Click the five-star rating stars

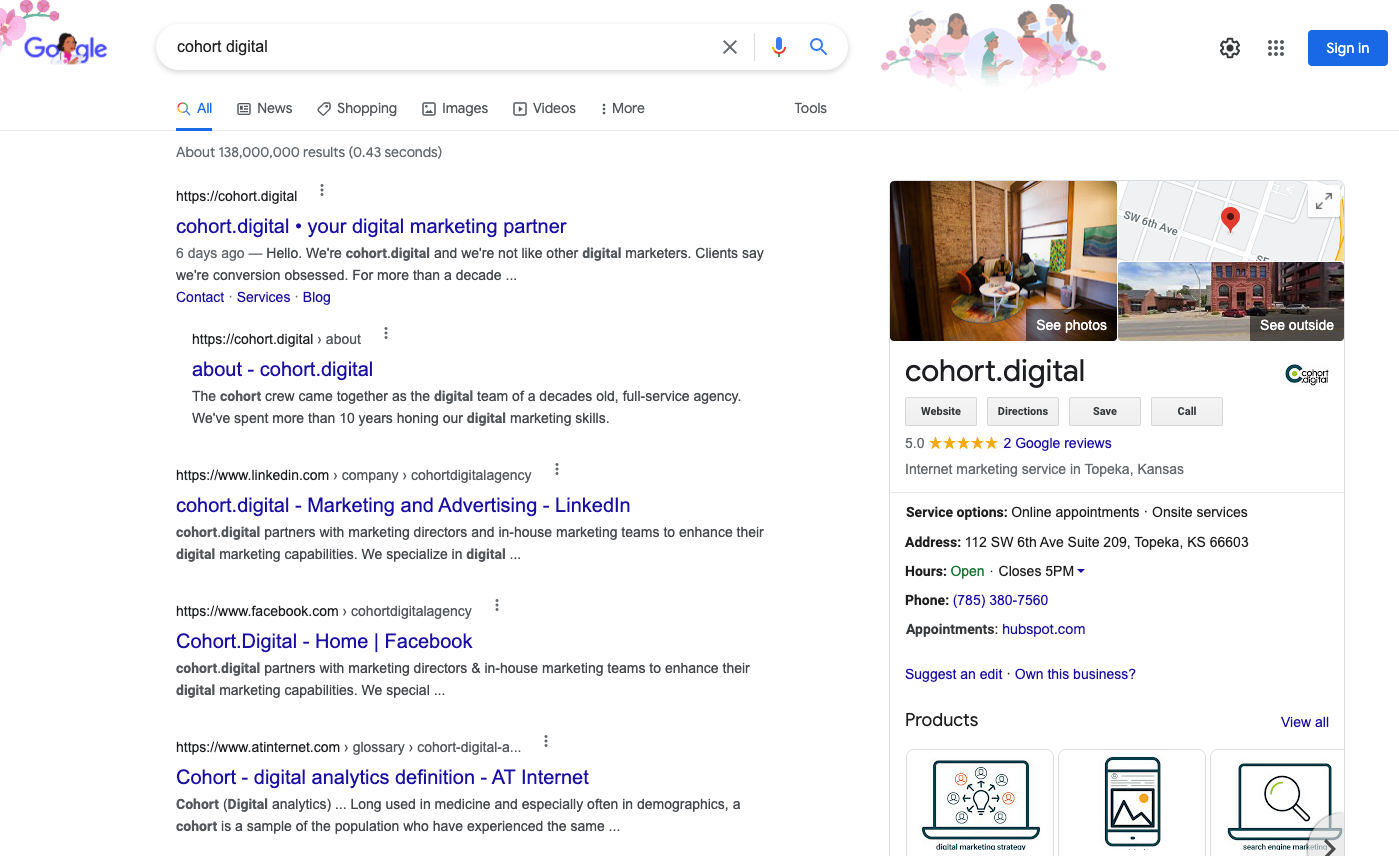point(963,443)
